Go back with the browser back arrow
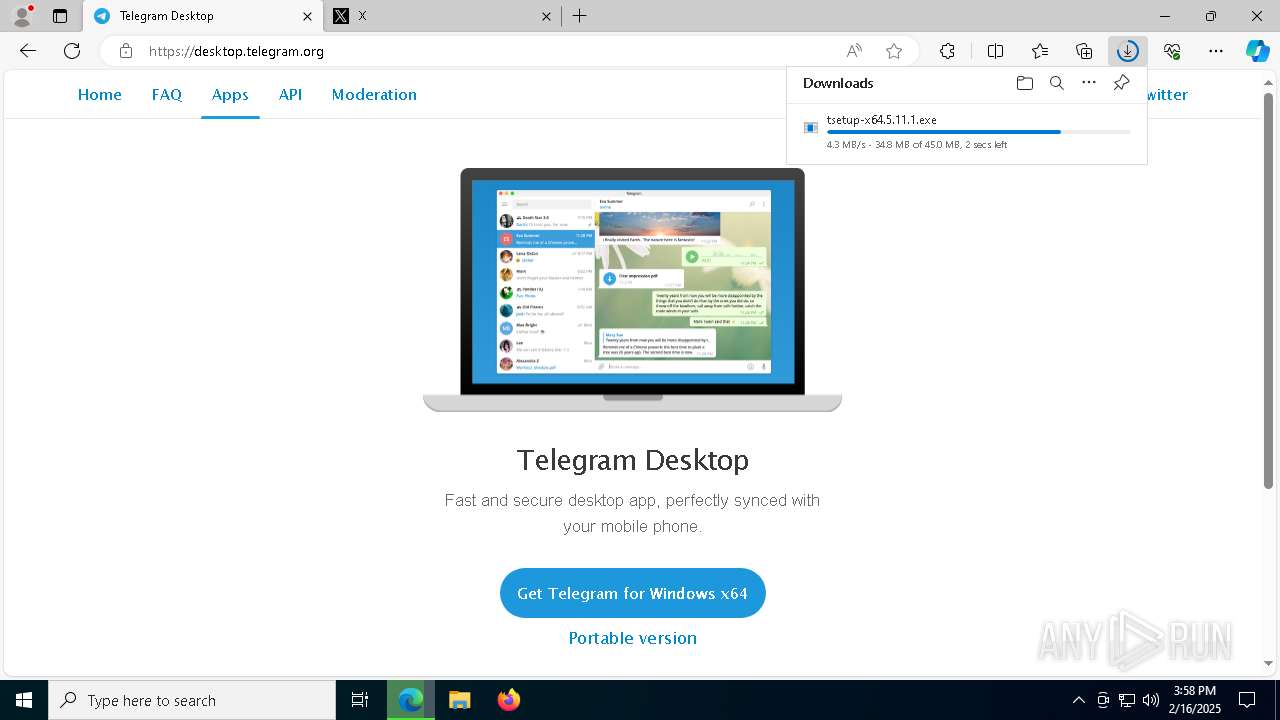 click(28, 51)
